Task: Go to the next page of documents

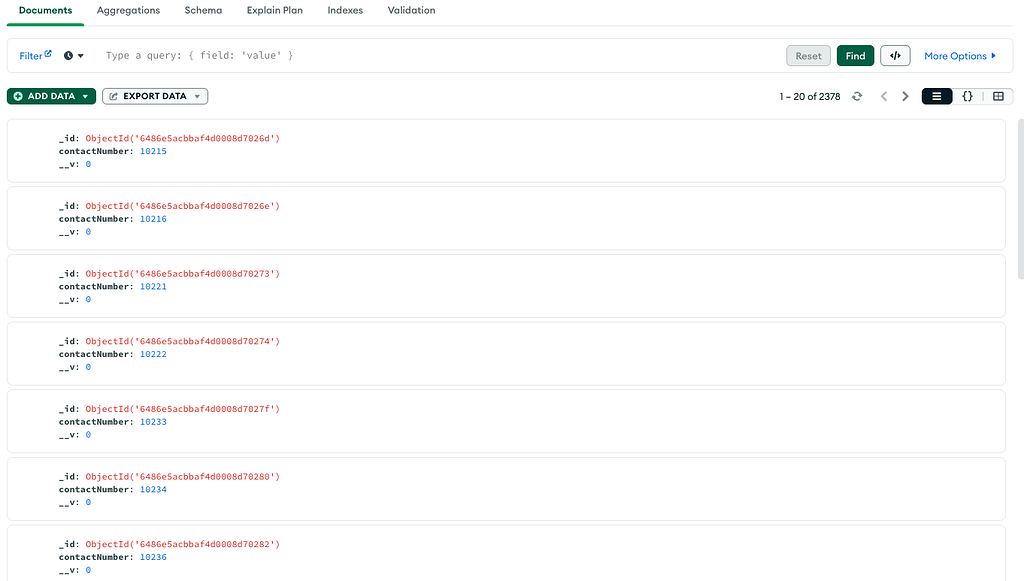Action: click(905, 96)
